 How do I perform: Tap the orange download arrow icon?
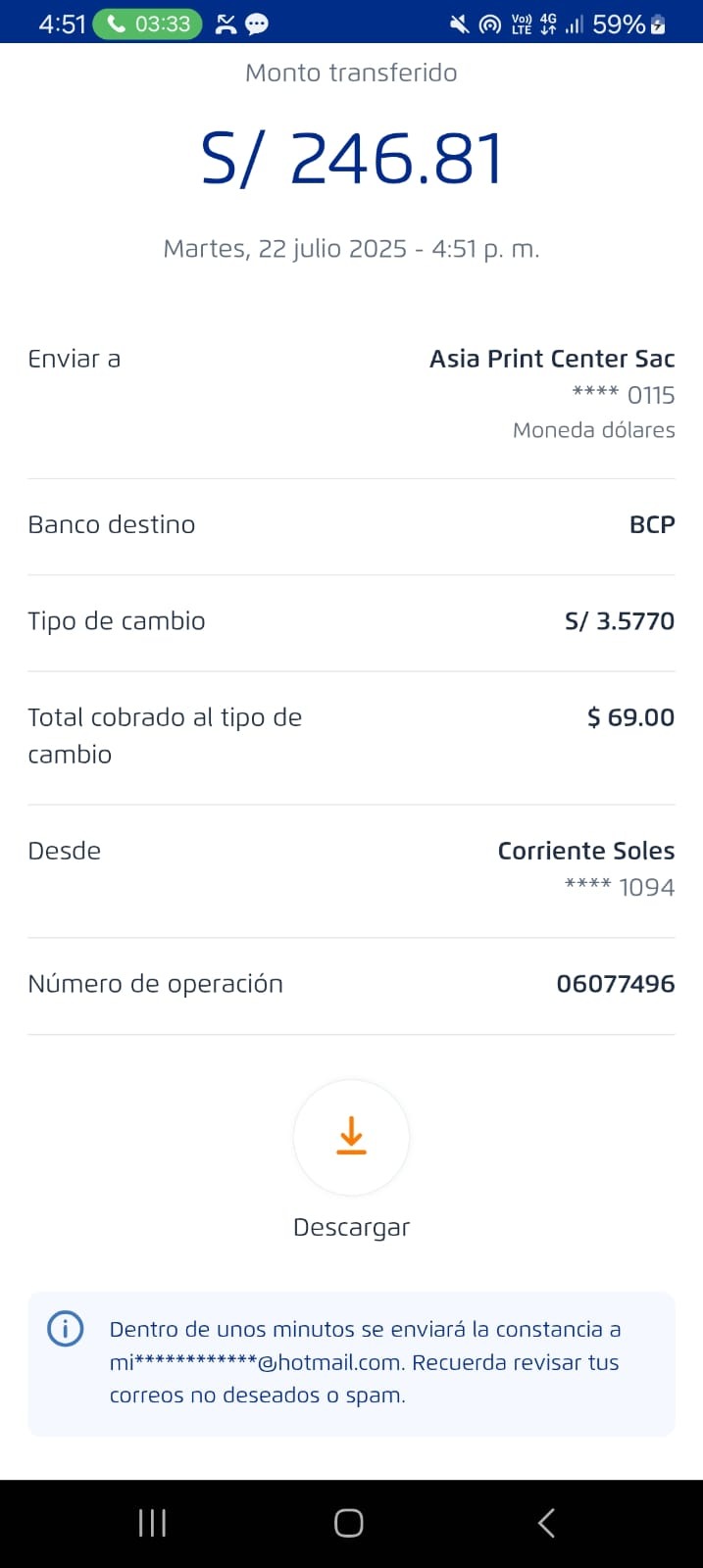[x=351, y=1137]
